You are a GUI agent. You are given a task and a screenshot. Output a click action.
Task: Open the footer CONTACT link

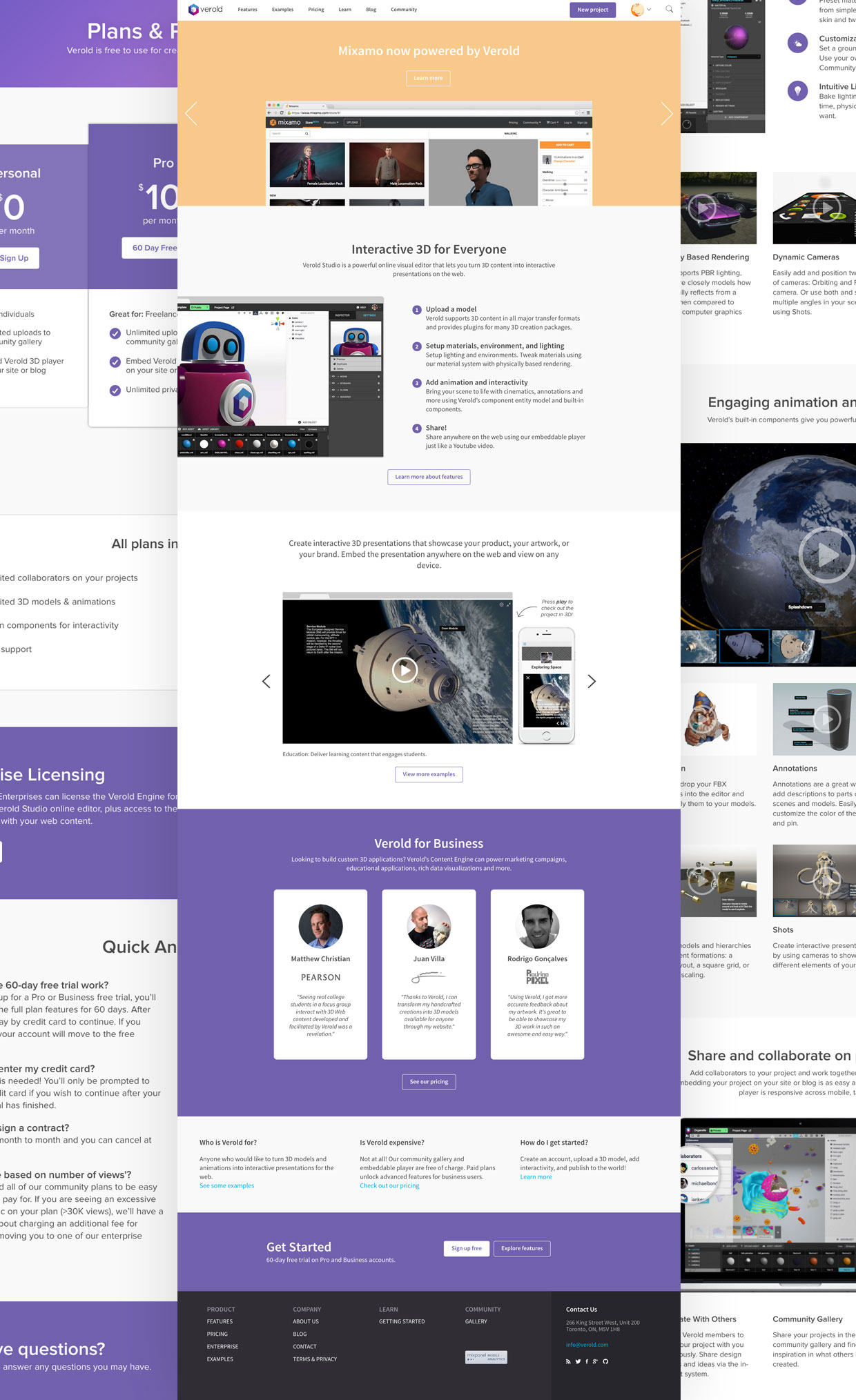[304, 1346]
